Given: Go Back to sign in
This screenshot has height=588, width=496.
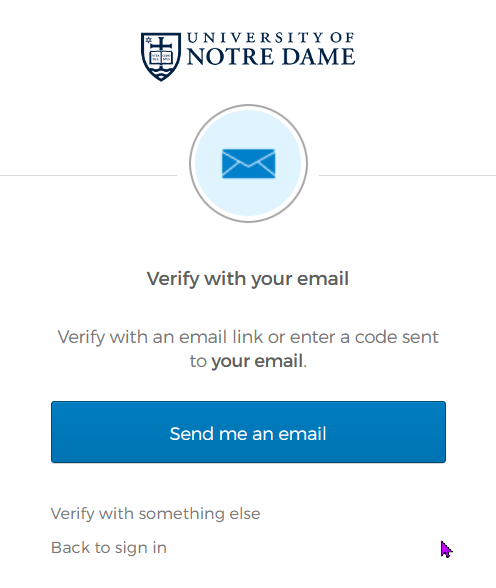Looking at the screenshot, I should click(109, 548).
